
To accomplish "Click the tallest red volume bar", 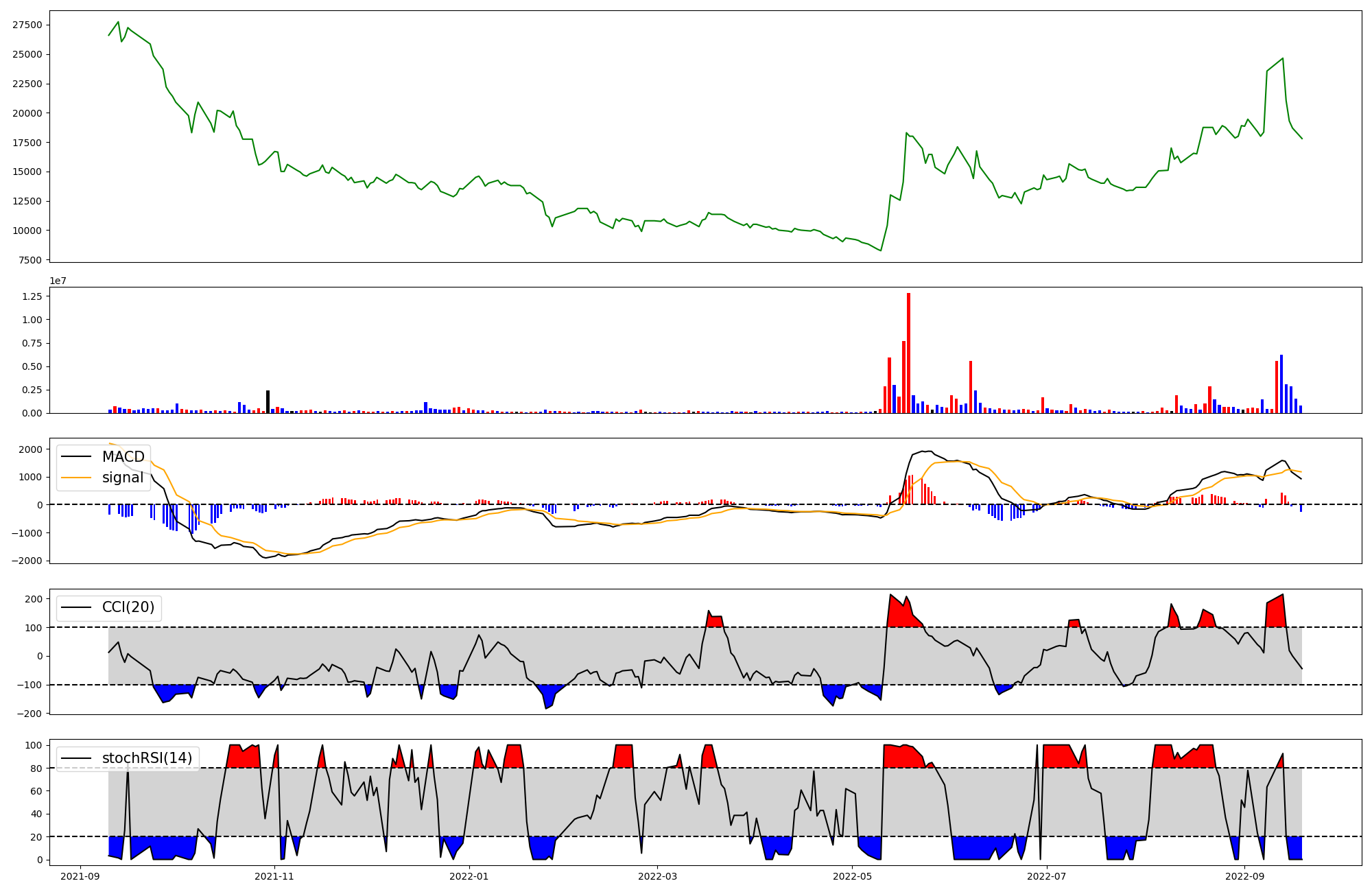I will tap(908, 353).
